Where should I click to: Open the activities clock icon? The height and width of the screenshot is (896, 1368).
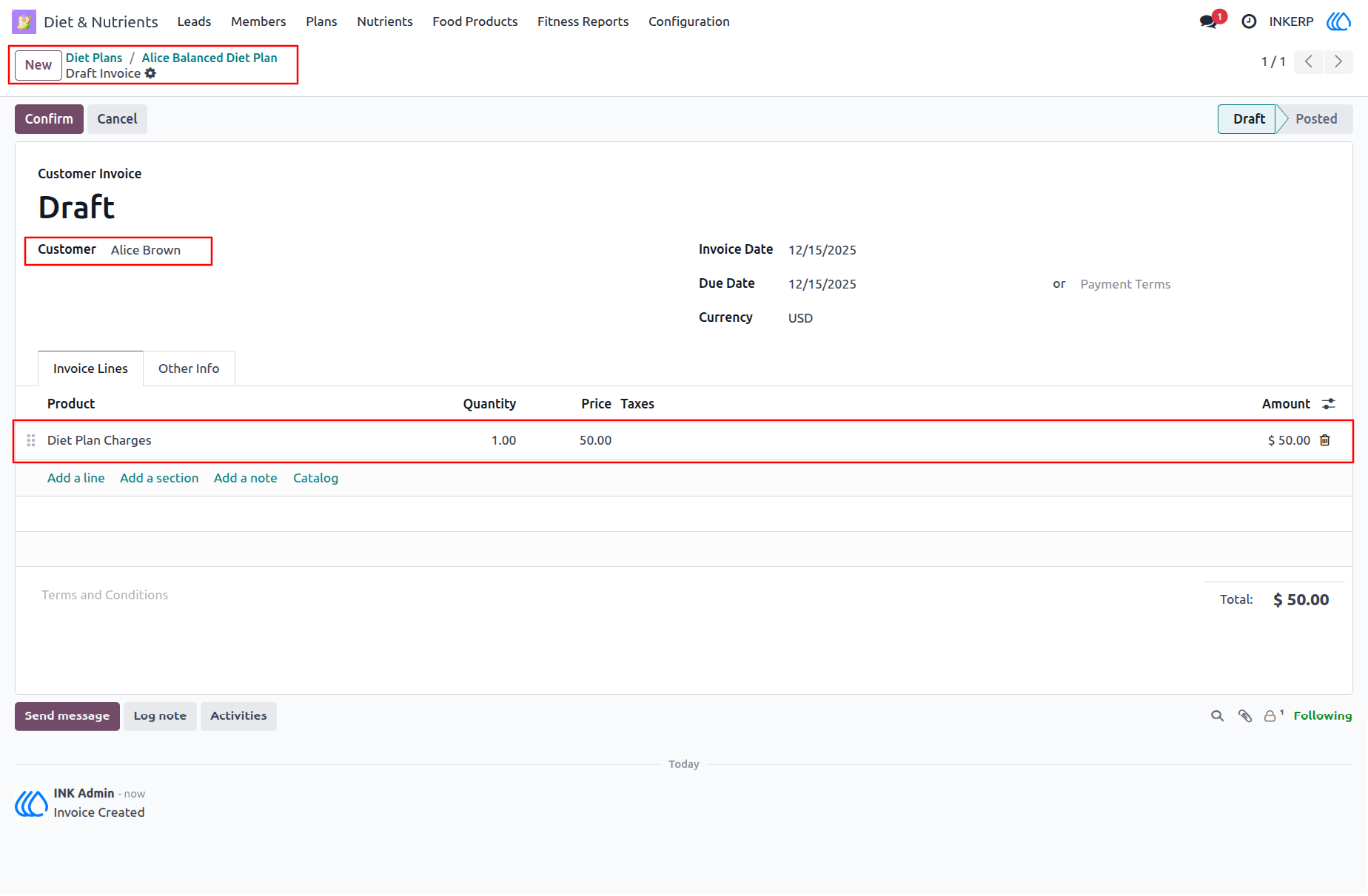(1249, 21)
